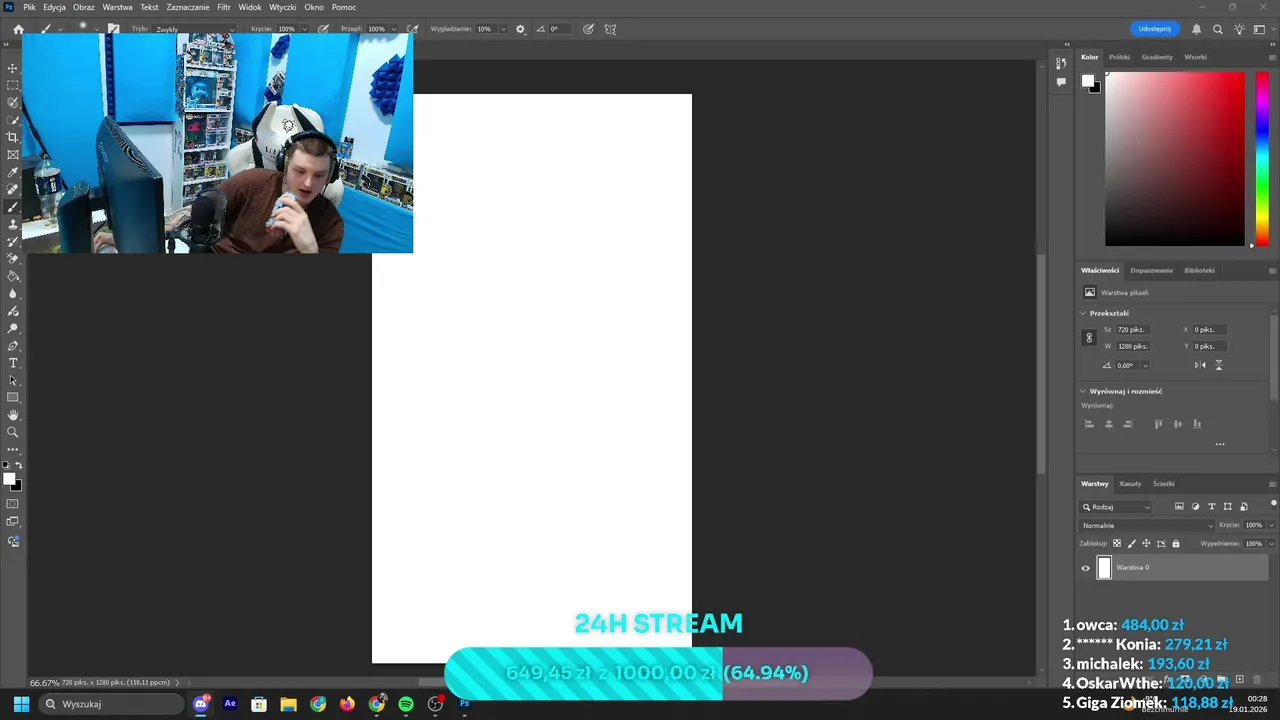The image size is (1280, 720).
Task: Open smoothing options gear icon
Action: pyautogui.click(x=520, y=29)
